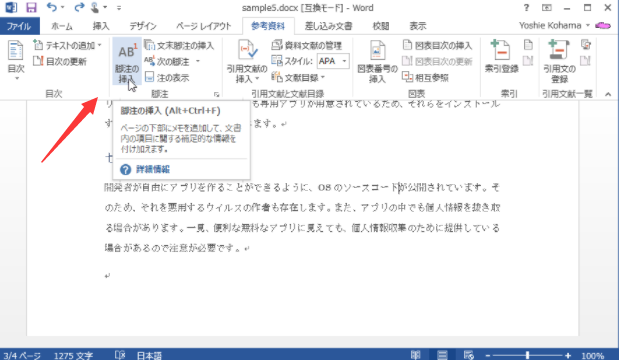Click the Save icon in quick access toolbar
Viewport: 619px width, 360px height.
(x=31, y=8)
